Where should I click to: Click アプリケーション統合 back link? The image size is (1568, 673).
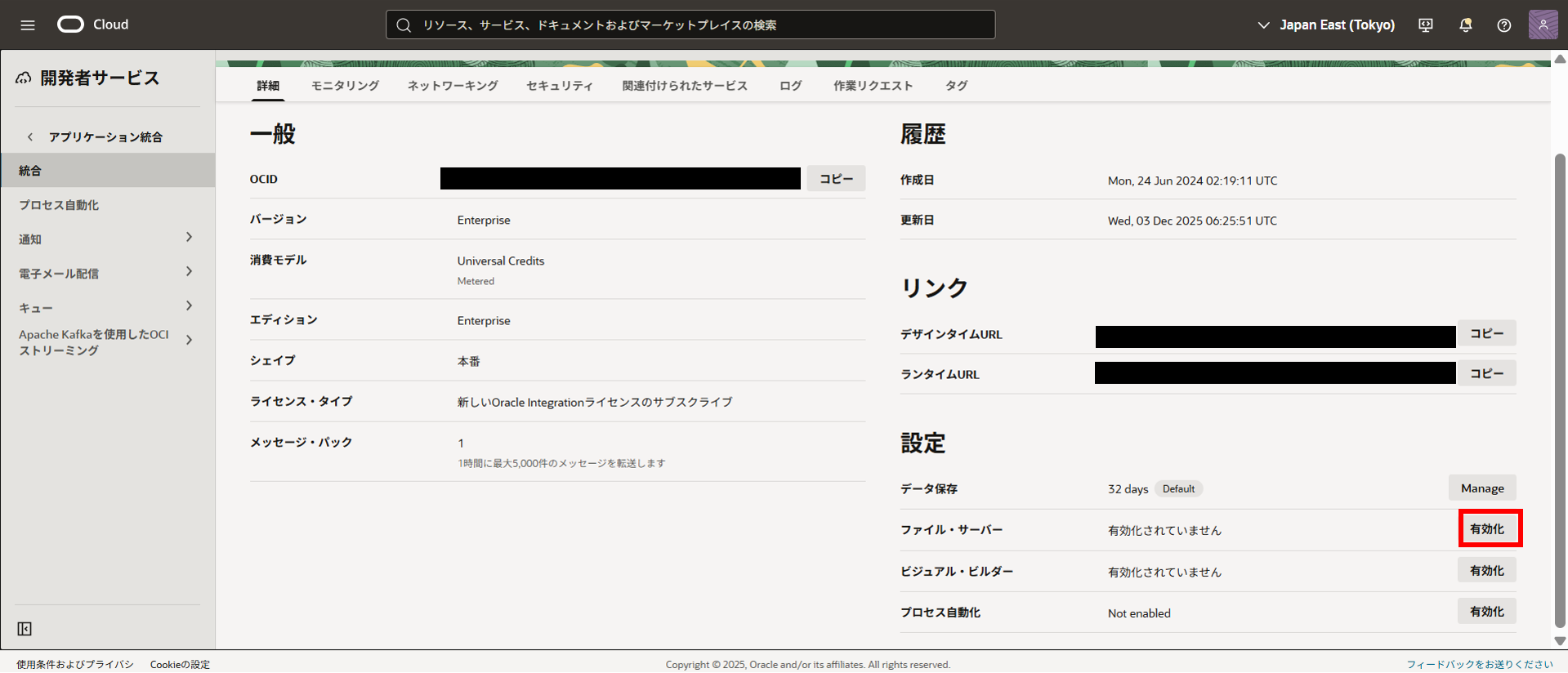pos(105,137)
